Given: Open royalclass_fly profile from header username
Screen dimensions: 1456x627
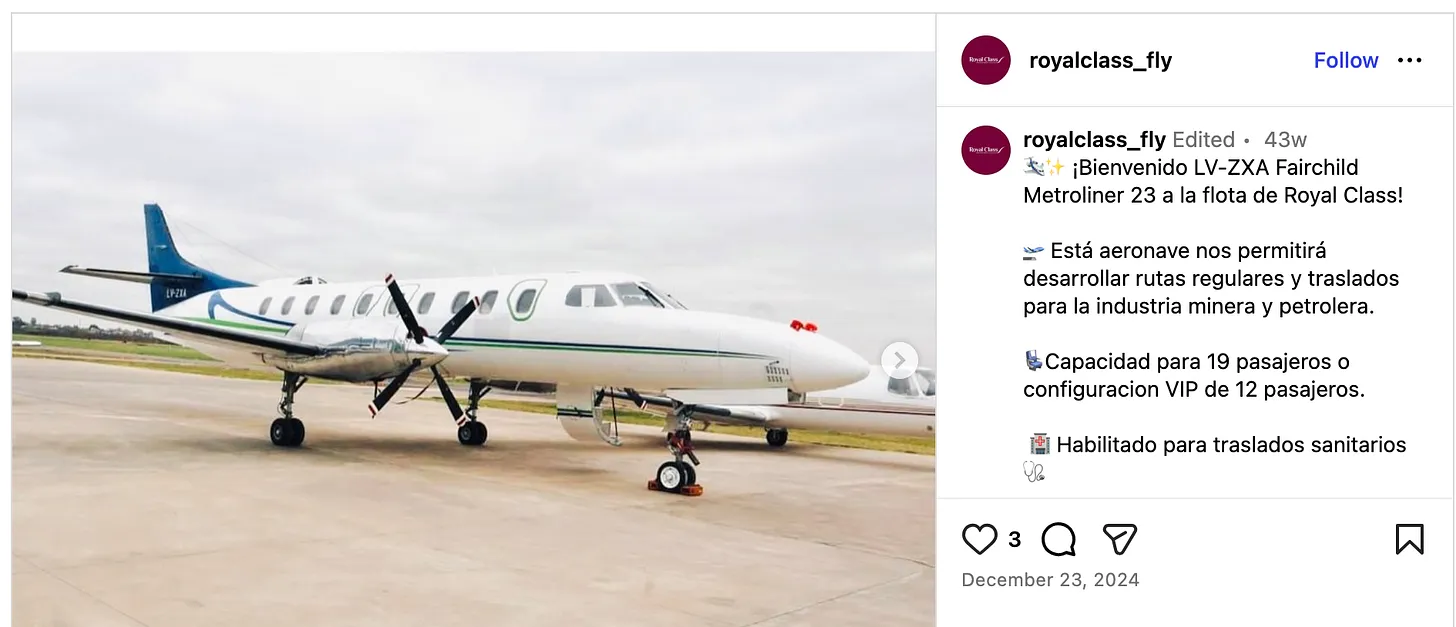Looking at the screenshot, I should 1100,61.
